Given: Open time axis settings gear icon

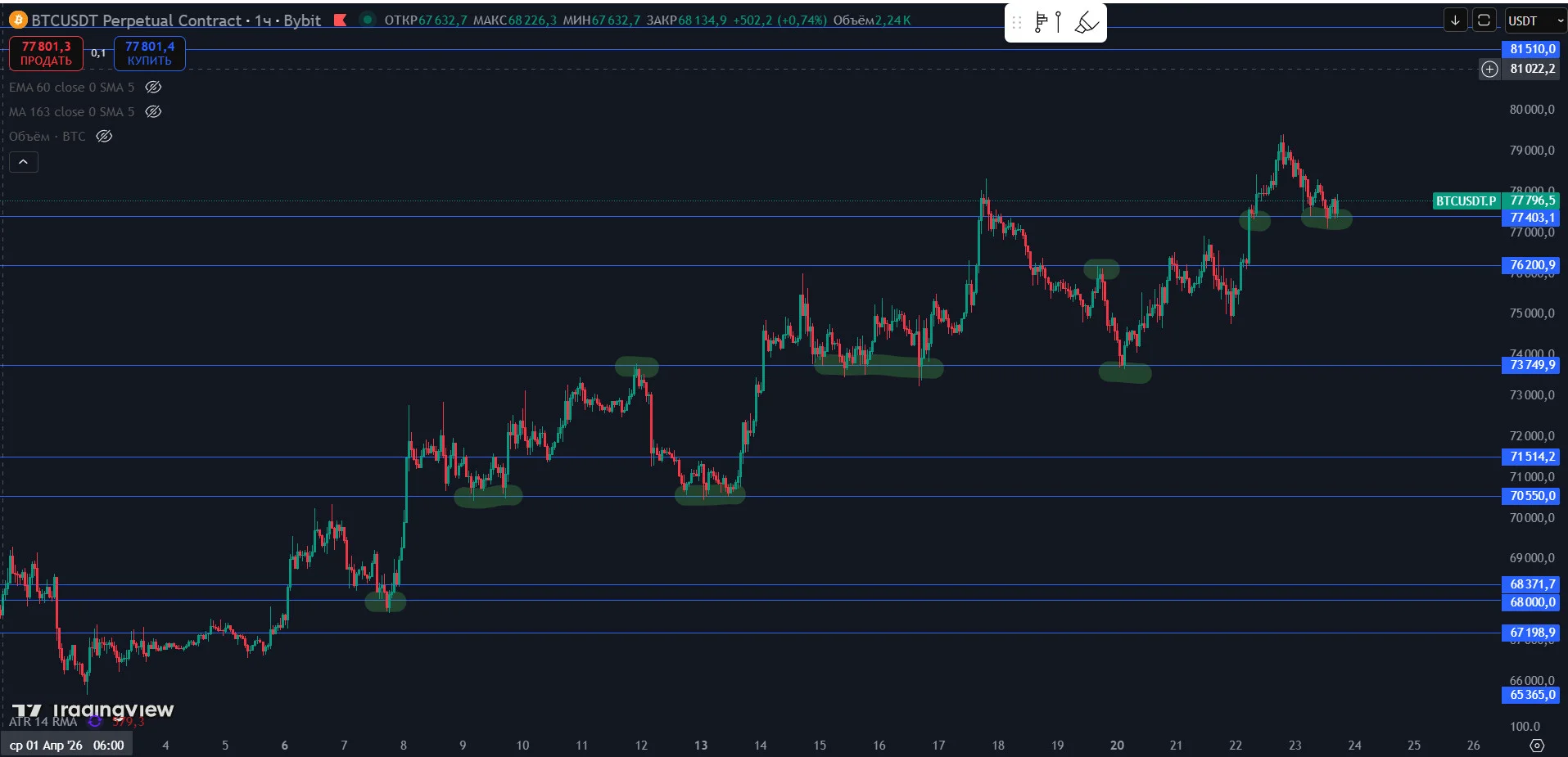Looking at the screenshot, I should 1537,746.
